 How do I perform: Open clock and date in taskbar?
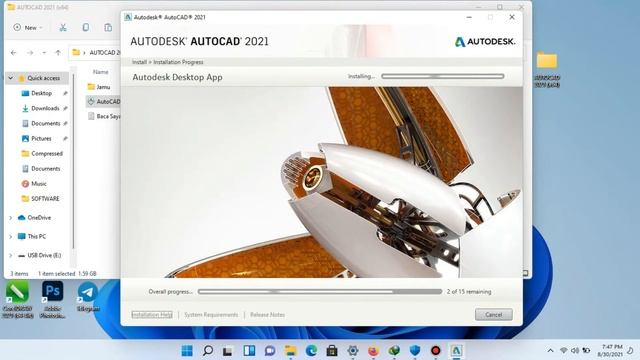tap(610, 351)
